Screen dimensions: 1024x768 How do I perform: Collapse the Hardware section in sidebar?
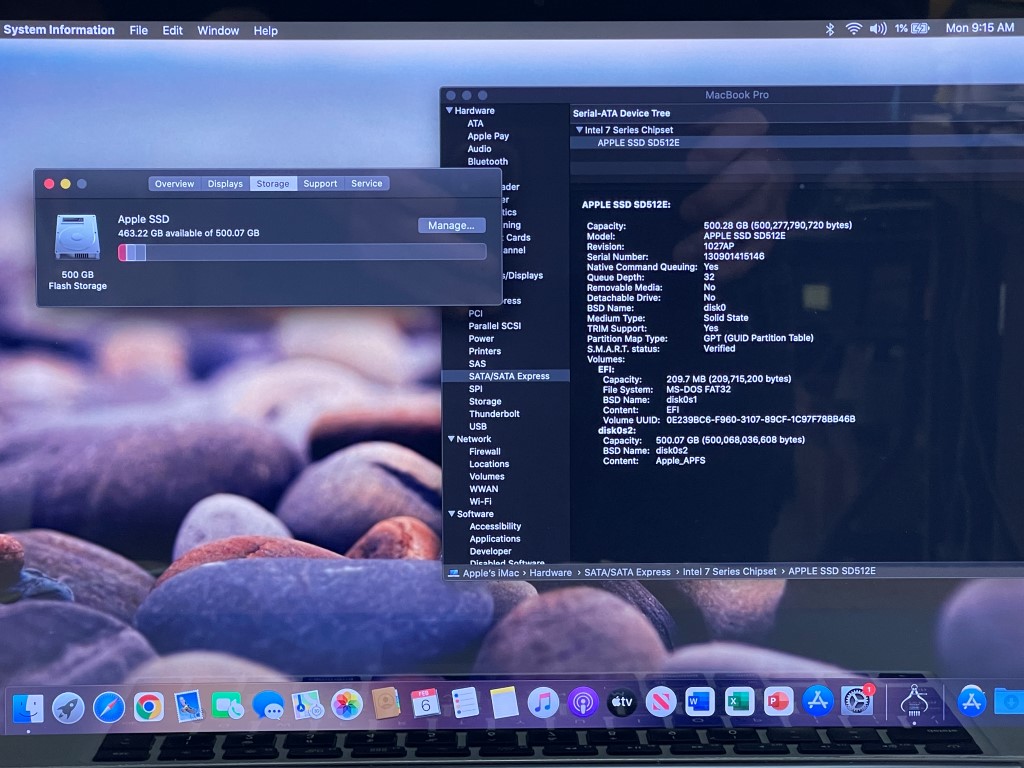click(449, 110)
